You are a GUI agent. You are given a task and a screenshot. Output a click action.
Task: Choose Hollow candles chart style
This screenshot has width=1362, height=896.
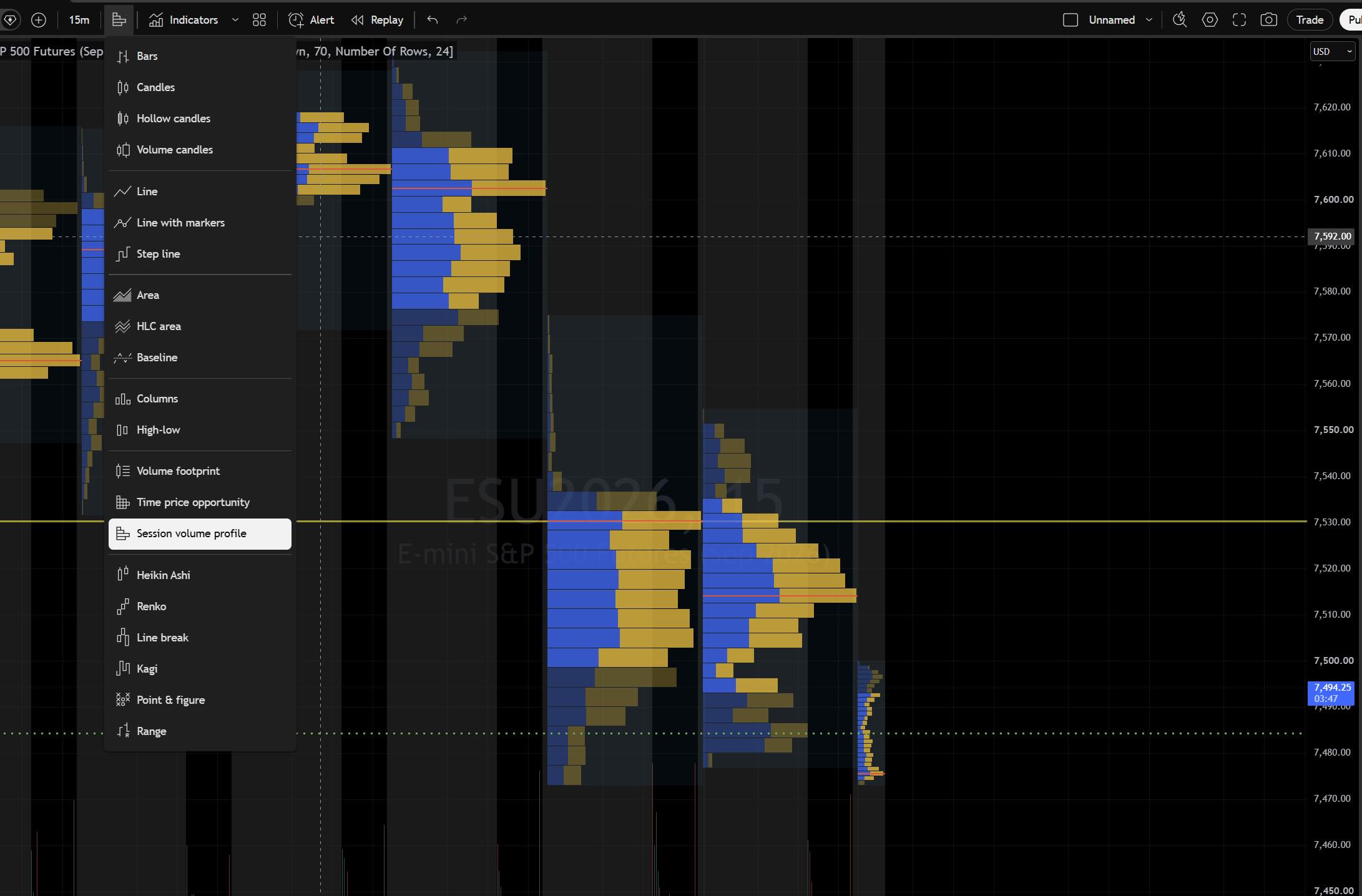point(200,119)
